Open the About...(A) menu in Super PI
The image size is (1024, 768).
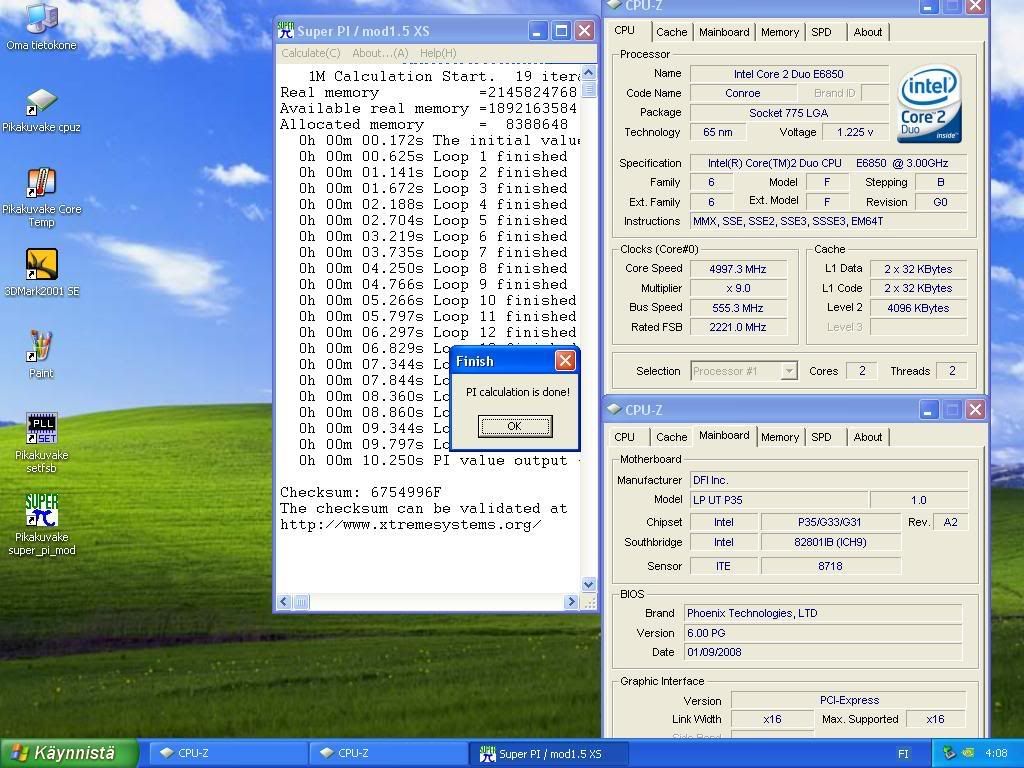coord(380,53)
